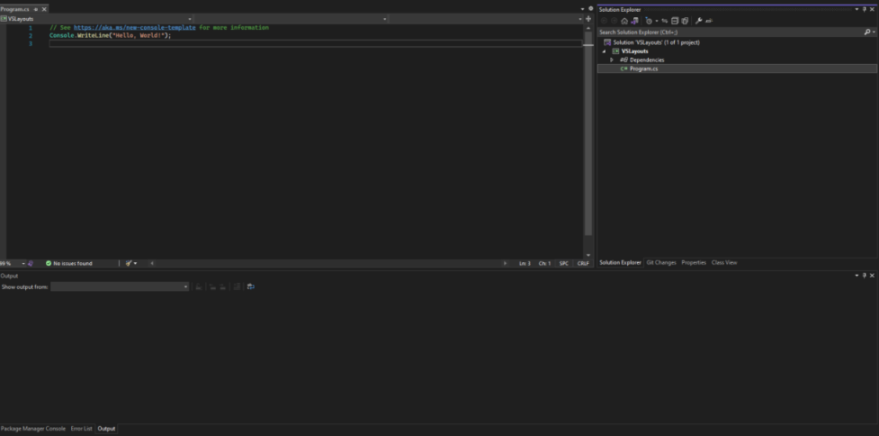The image size is (879, 436).
Task: Click the editor split window plus icon
Action: click(x=588, y=19)
